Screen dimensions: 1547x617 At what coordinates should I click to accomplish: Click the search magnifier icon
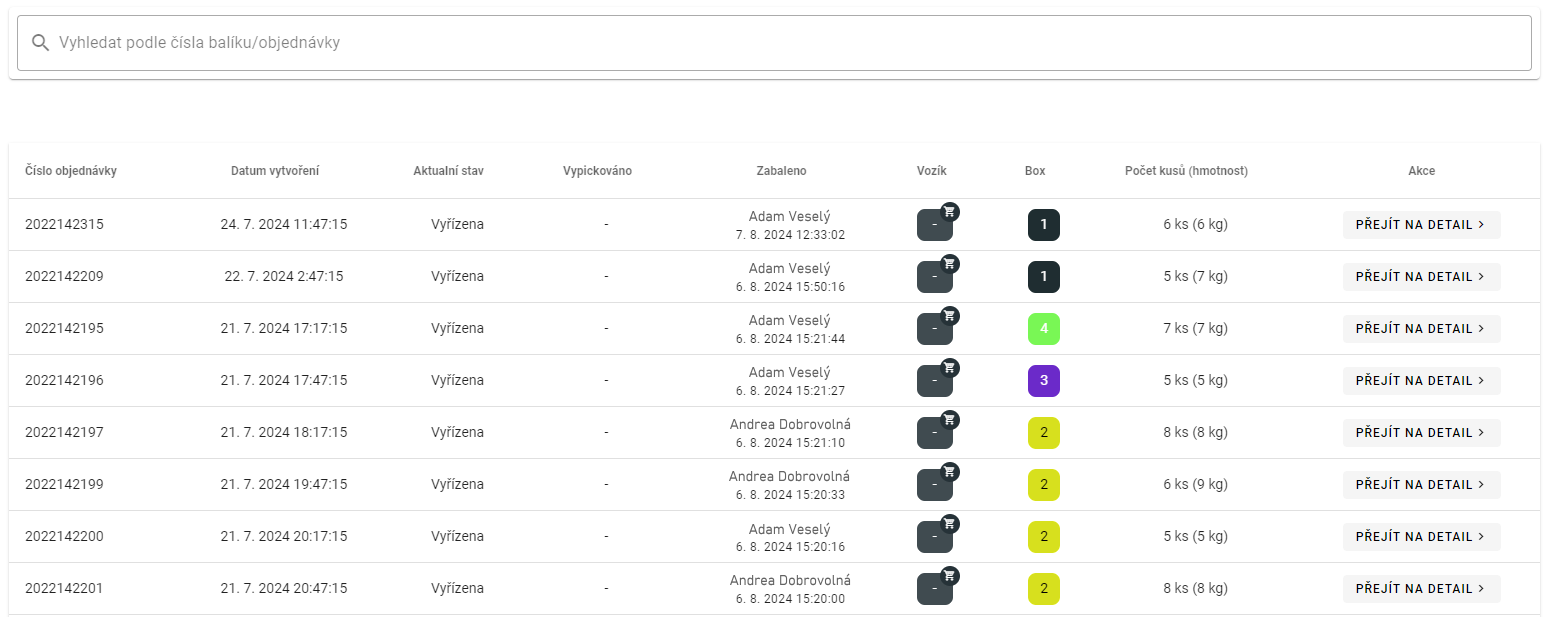(41, 43)
